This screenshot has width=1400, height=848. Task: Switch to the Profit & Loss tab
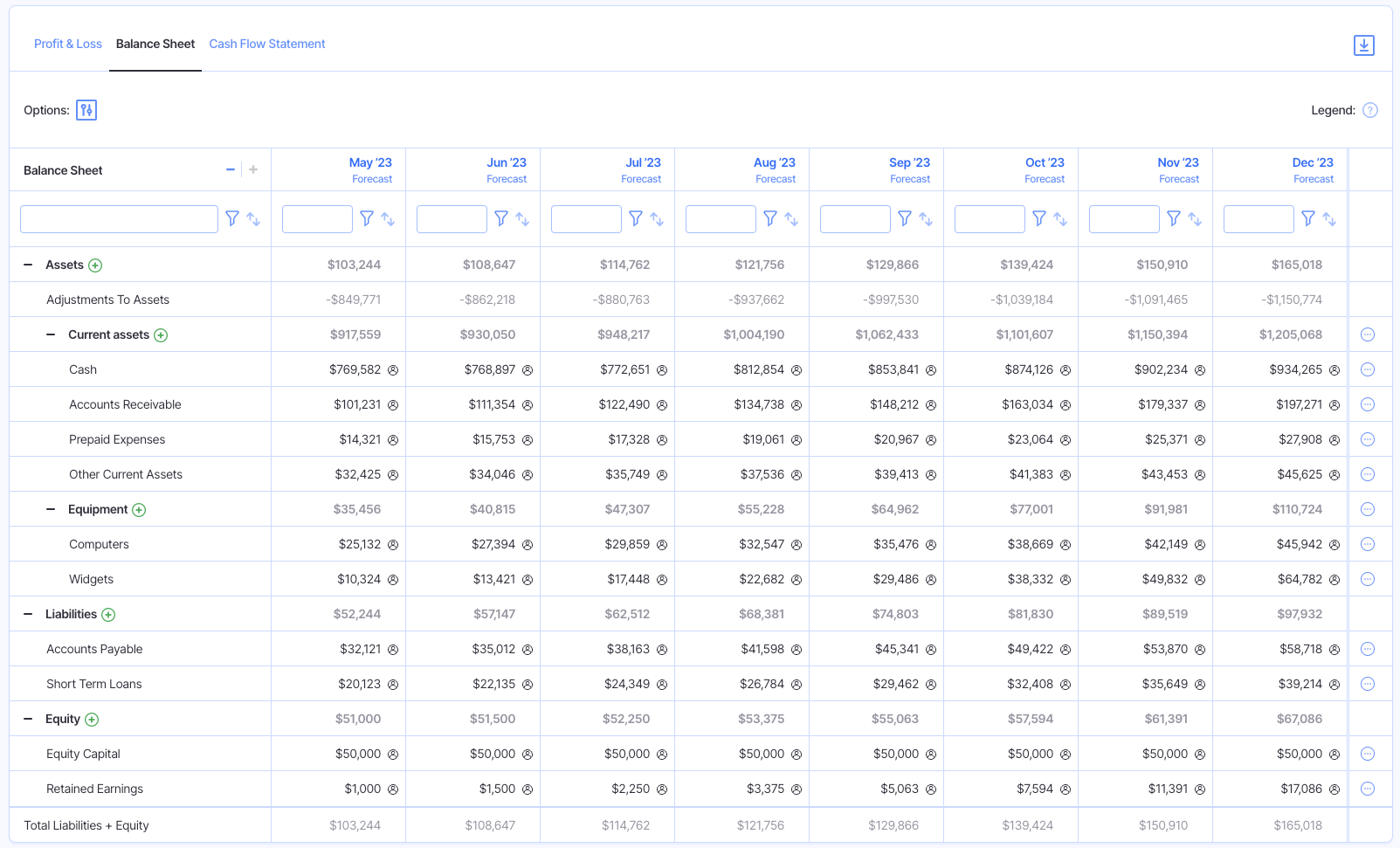[67, 44]
